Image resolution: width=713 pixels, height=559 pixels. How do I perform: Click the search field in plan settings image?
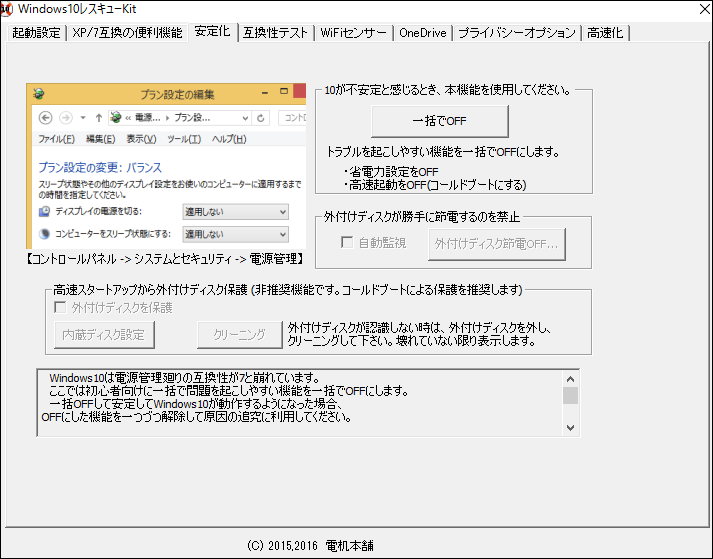pyautogui.click(x=292, y=118)
